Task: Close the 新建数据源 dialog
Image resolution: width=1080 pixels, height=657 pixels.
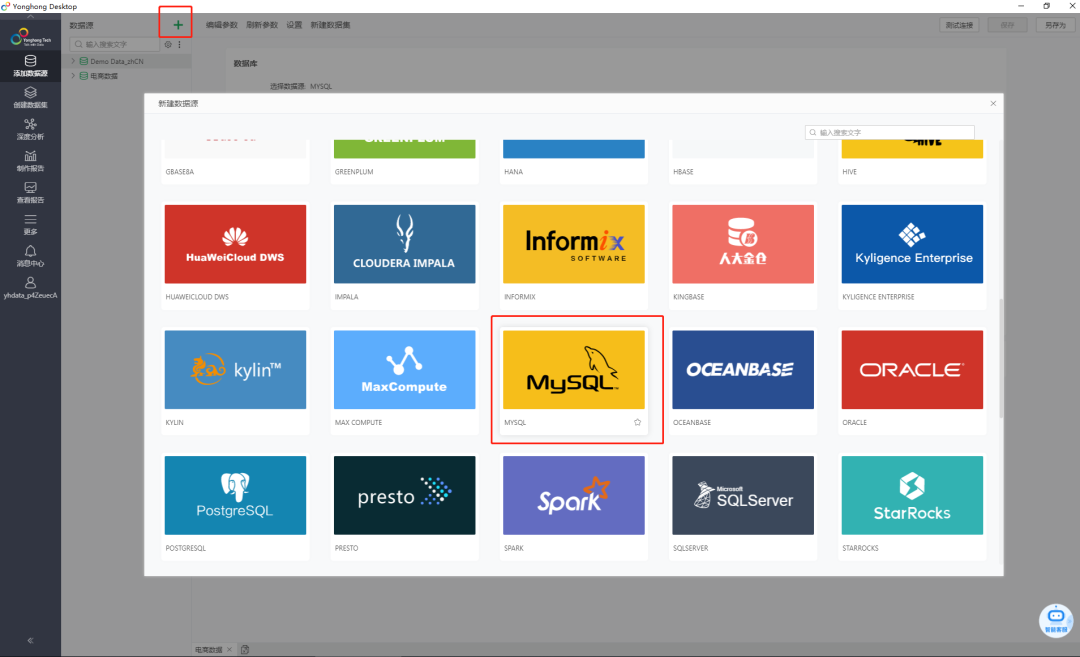Action: 993,103
